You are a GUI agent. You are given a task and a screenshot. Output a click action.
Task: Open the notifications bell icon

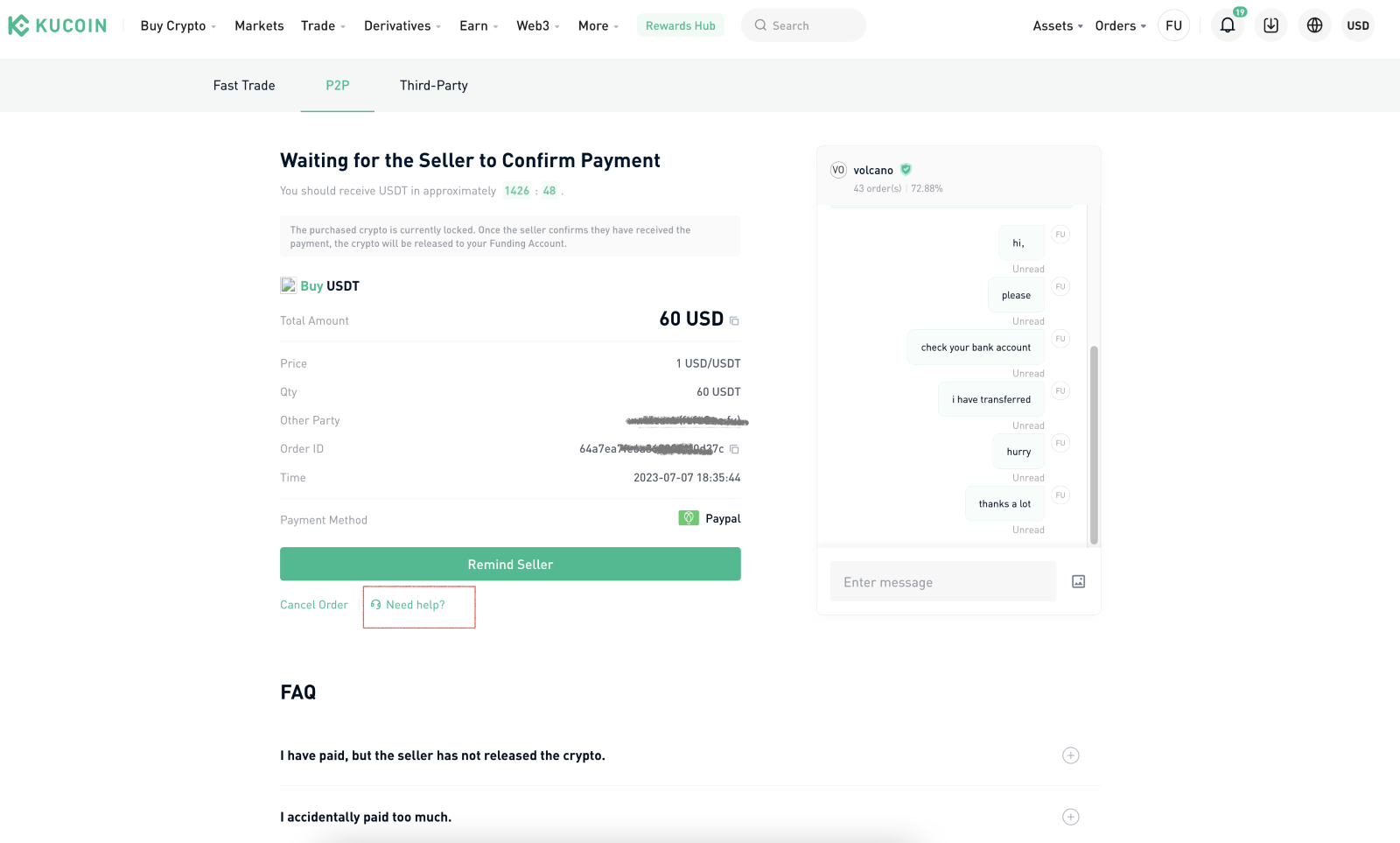1227,25
